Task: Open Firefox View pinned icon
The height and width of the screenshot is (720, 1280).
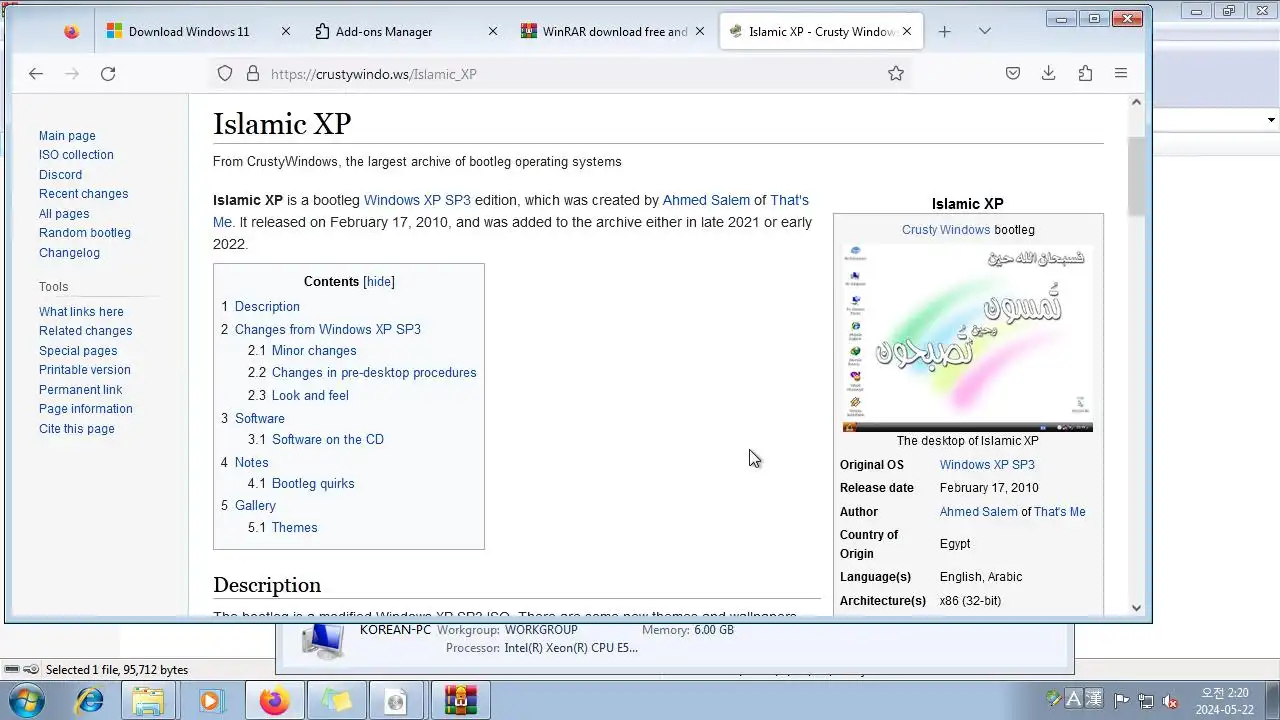Action: coord(71,31)
